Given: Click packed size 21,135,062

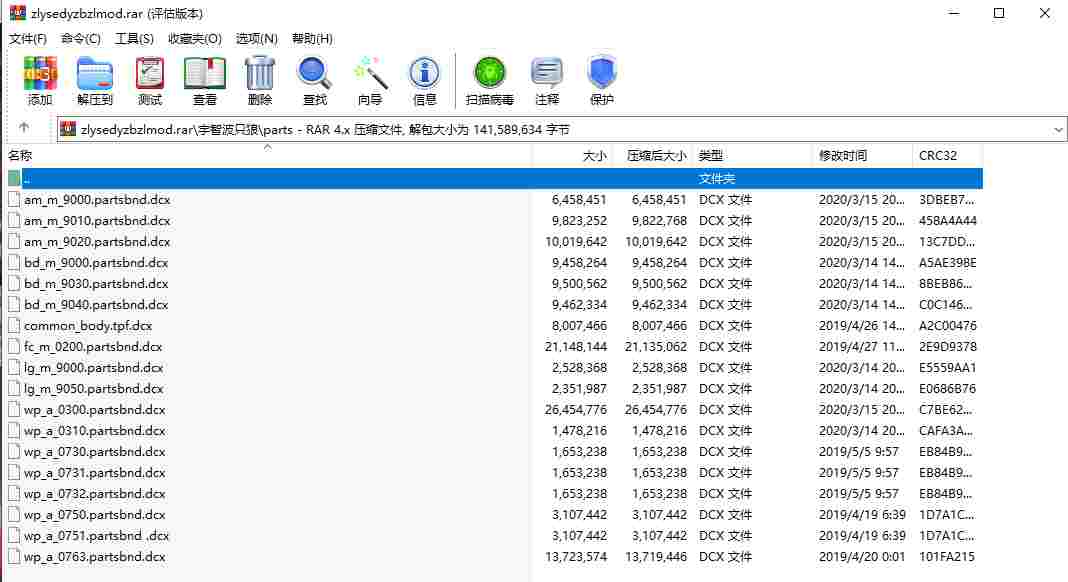Looking at the screenshot, I should click(656, 347).
